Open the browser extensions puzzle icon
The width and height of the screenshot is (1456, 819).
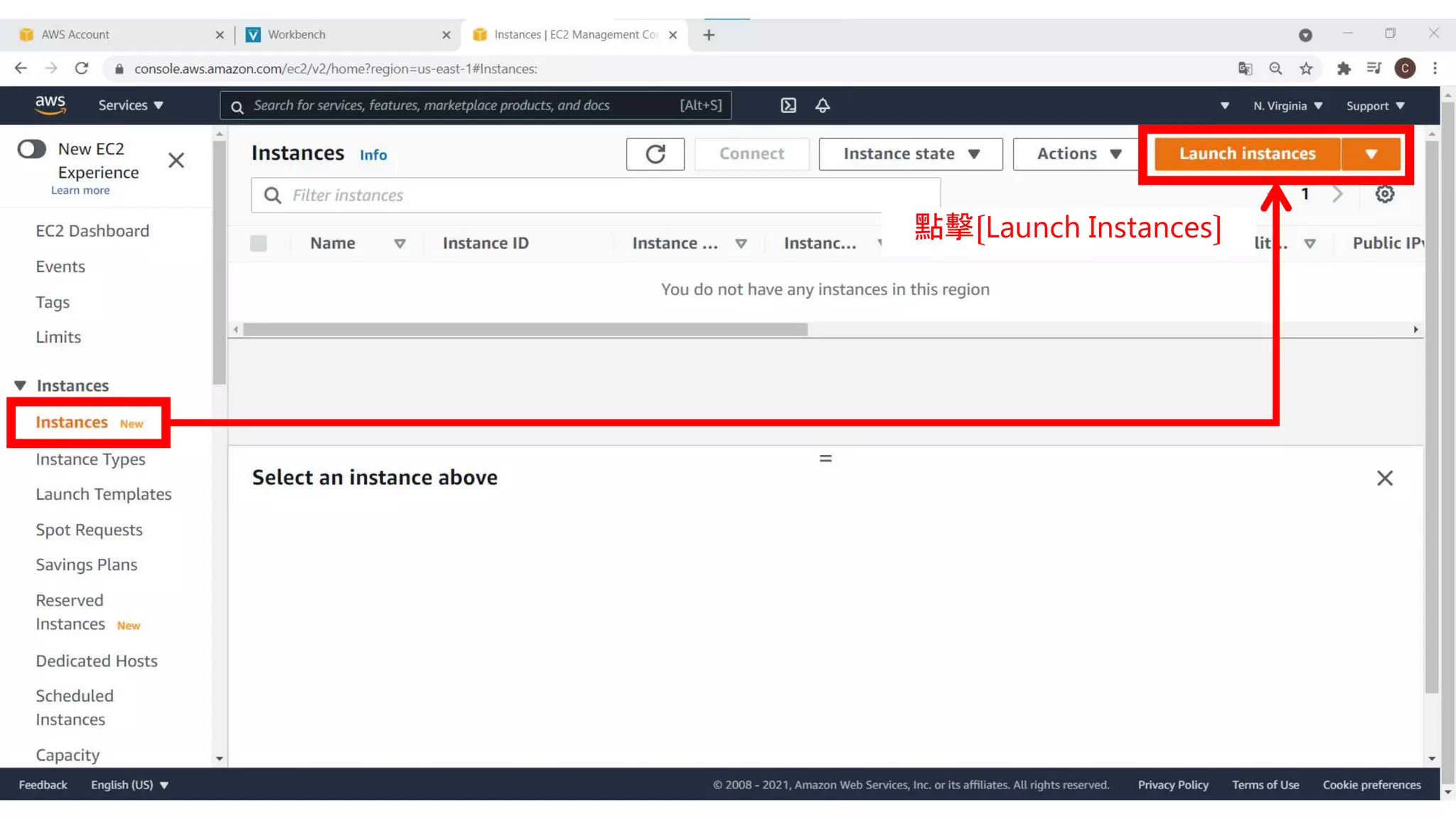pyautogui.click(x=1343, y=68)
